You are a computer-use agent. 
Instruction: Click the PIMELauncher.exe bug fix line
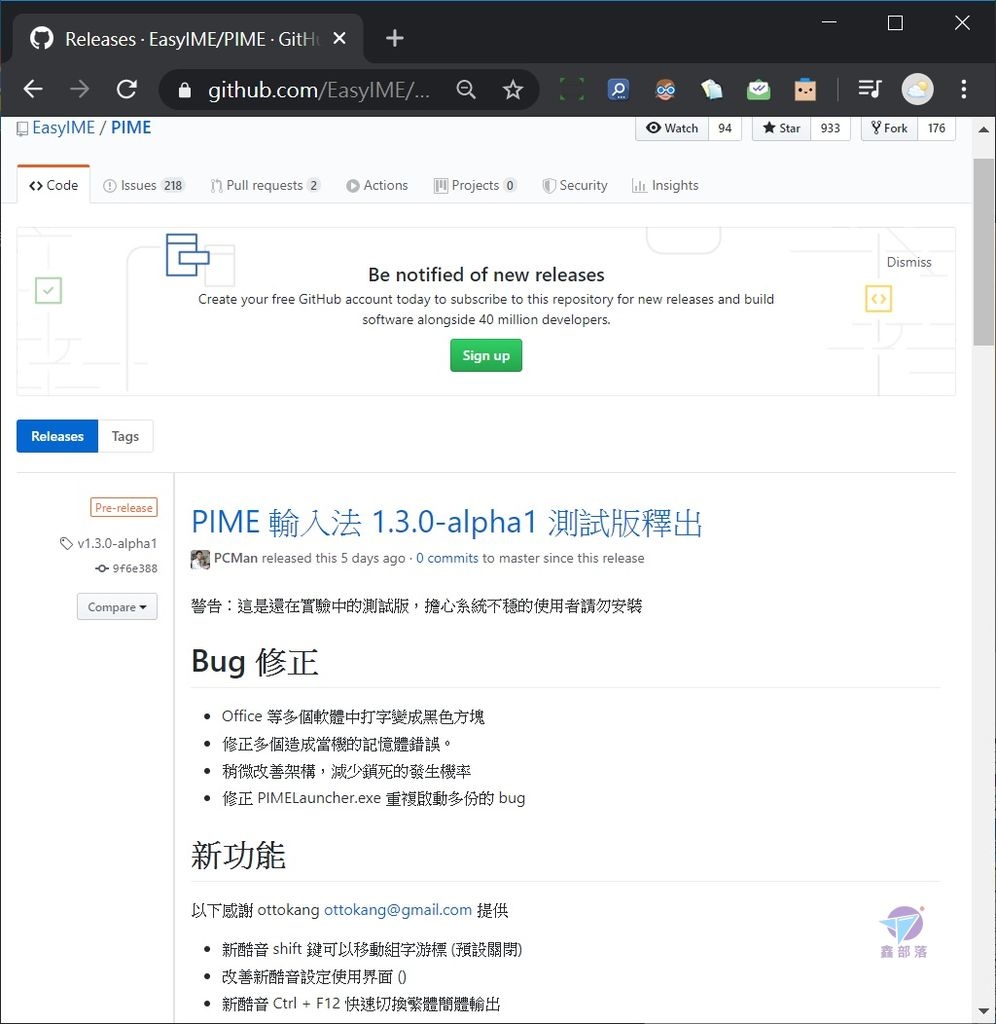(374, 798)
